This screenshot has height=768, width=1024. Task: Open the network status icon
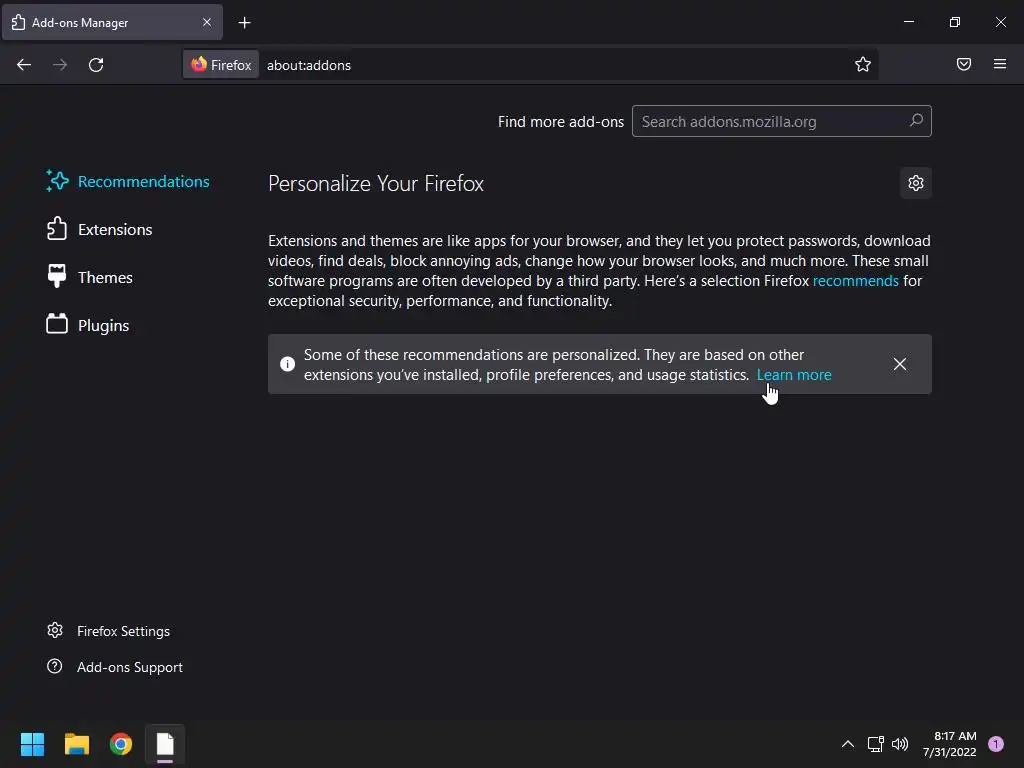[875, 744]
